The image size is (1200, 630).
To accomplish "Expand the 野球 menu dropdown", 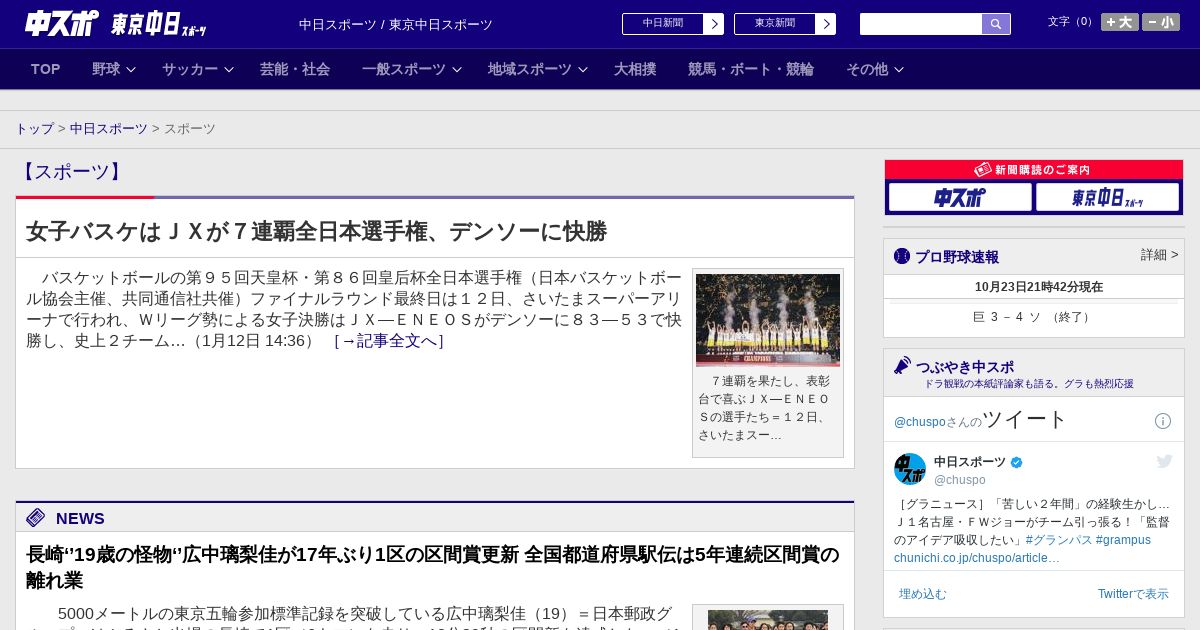I will (114, 69).
